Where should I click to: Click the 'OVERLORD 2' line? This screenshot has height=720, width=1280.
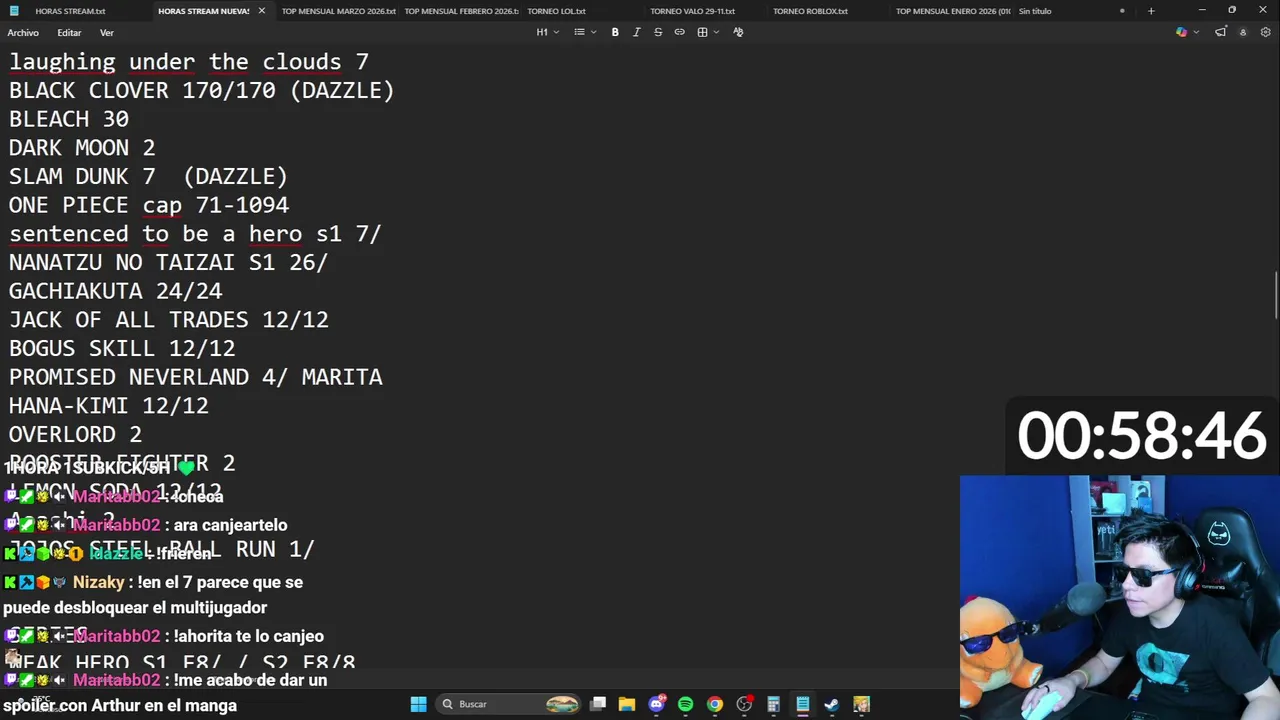pos(76,435)
